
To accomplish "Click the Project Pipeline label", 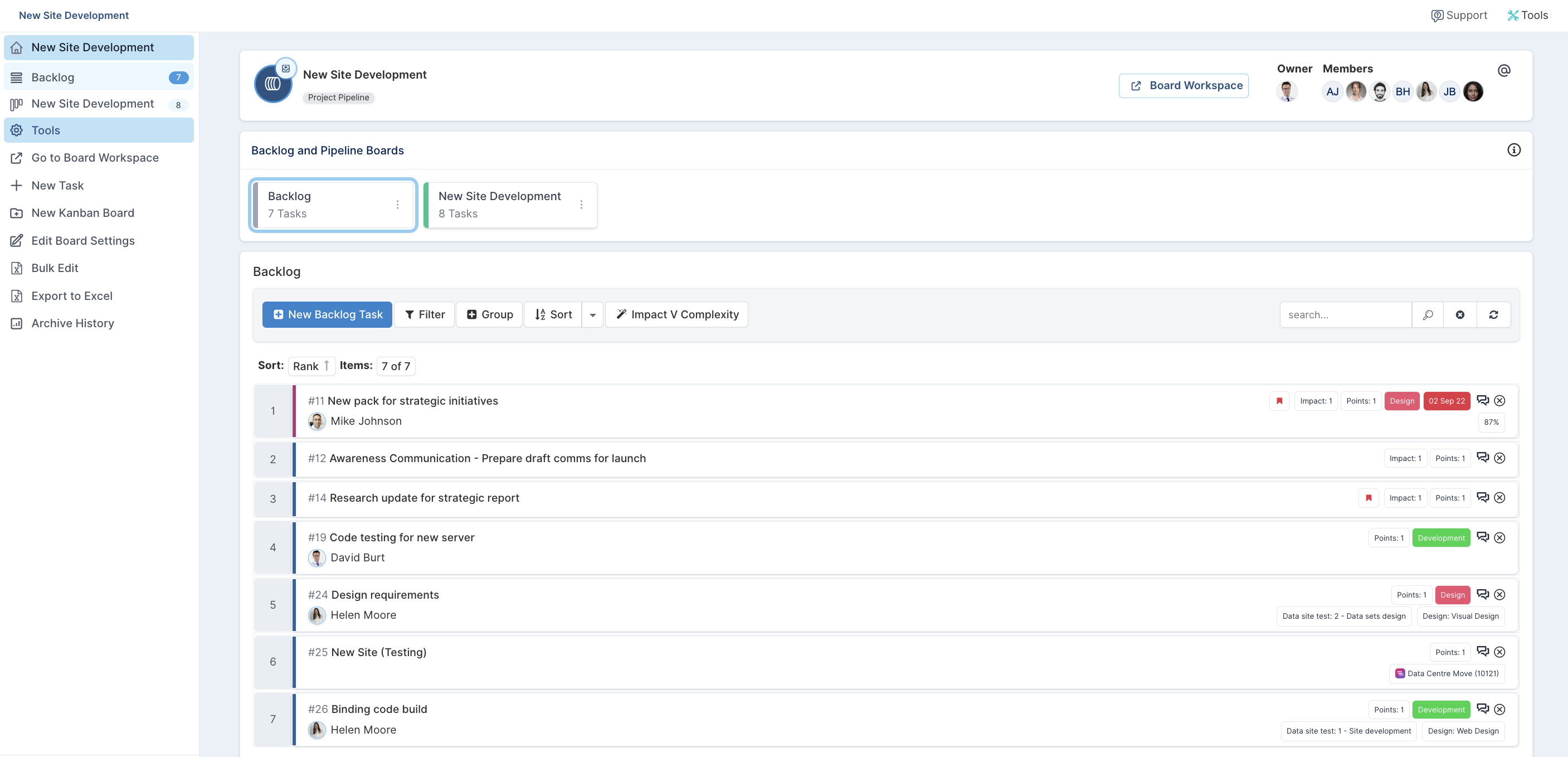I will point(338,98).
